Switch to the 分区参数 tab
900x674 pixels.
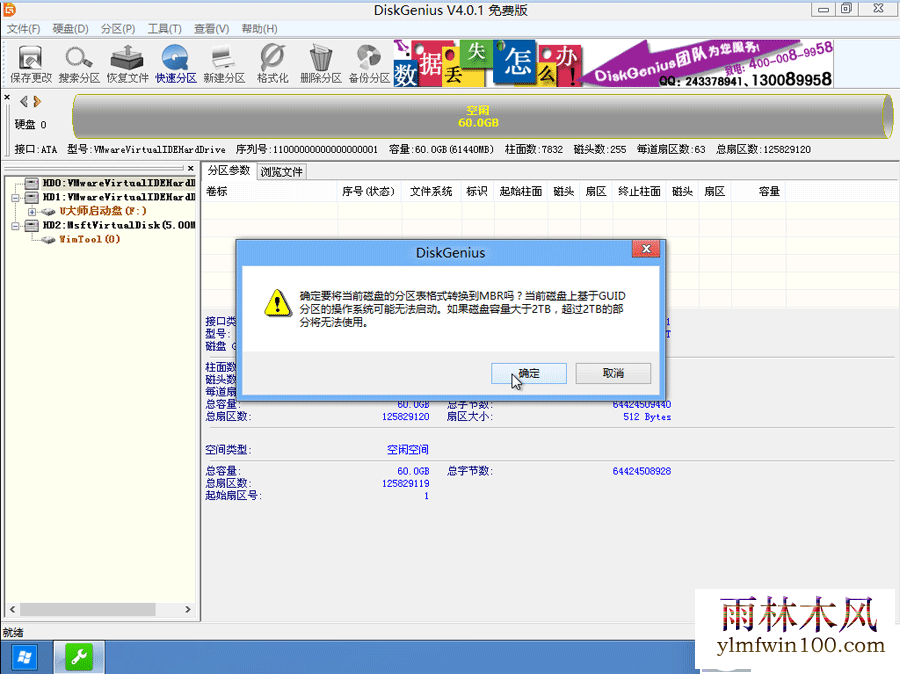(x=229, y=171)
